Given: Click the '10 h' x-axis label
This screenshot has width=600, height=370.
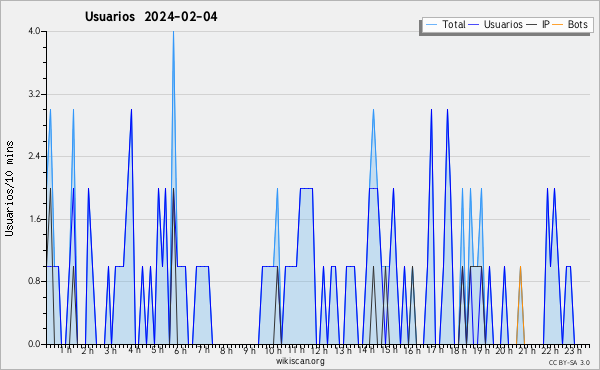Looking at the screenshot, I should coord(273,351).
